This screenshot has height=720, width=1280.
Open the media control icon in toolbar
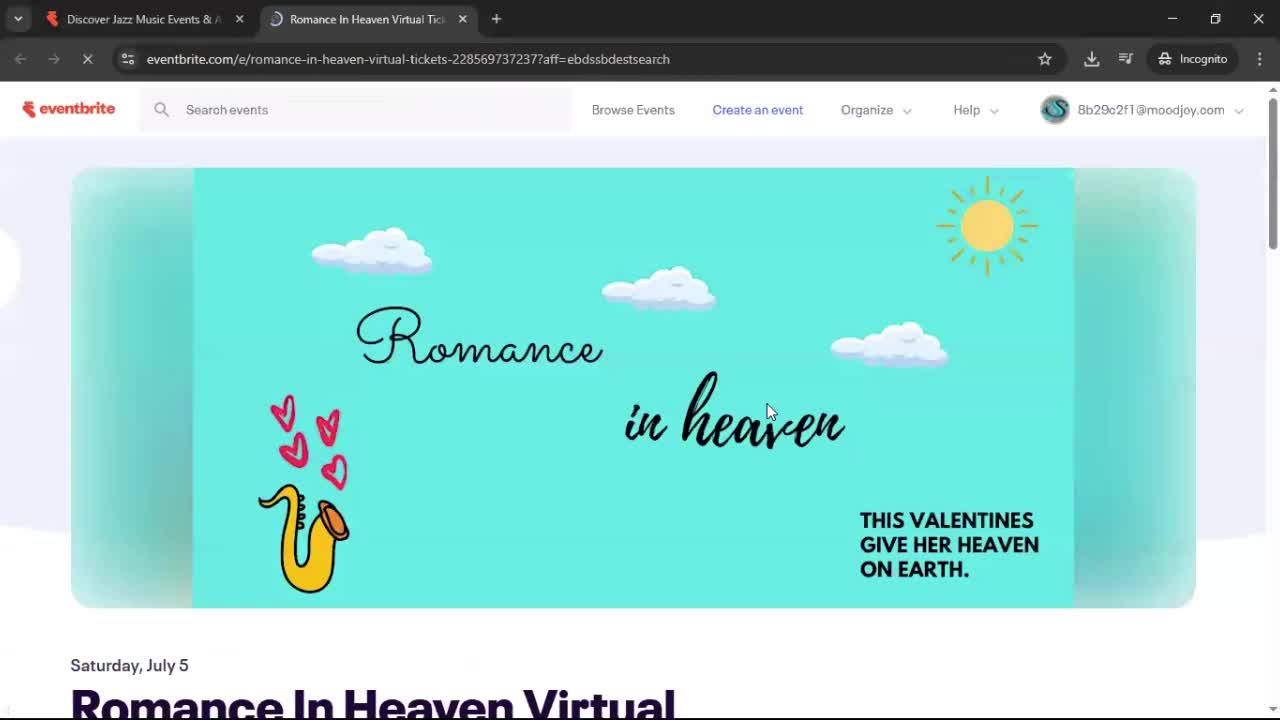(x=1126, y=59)
